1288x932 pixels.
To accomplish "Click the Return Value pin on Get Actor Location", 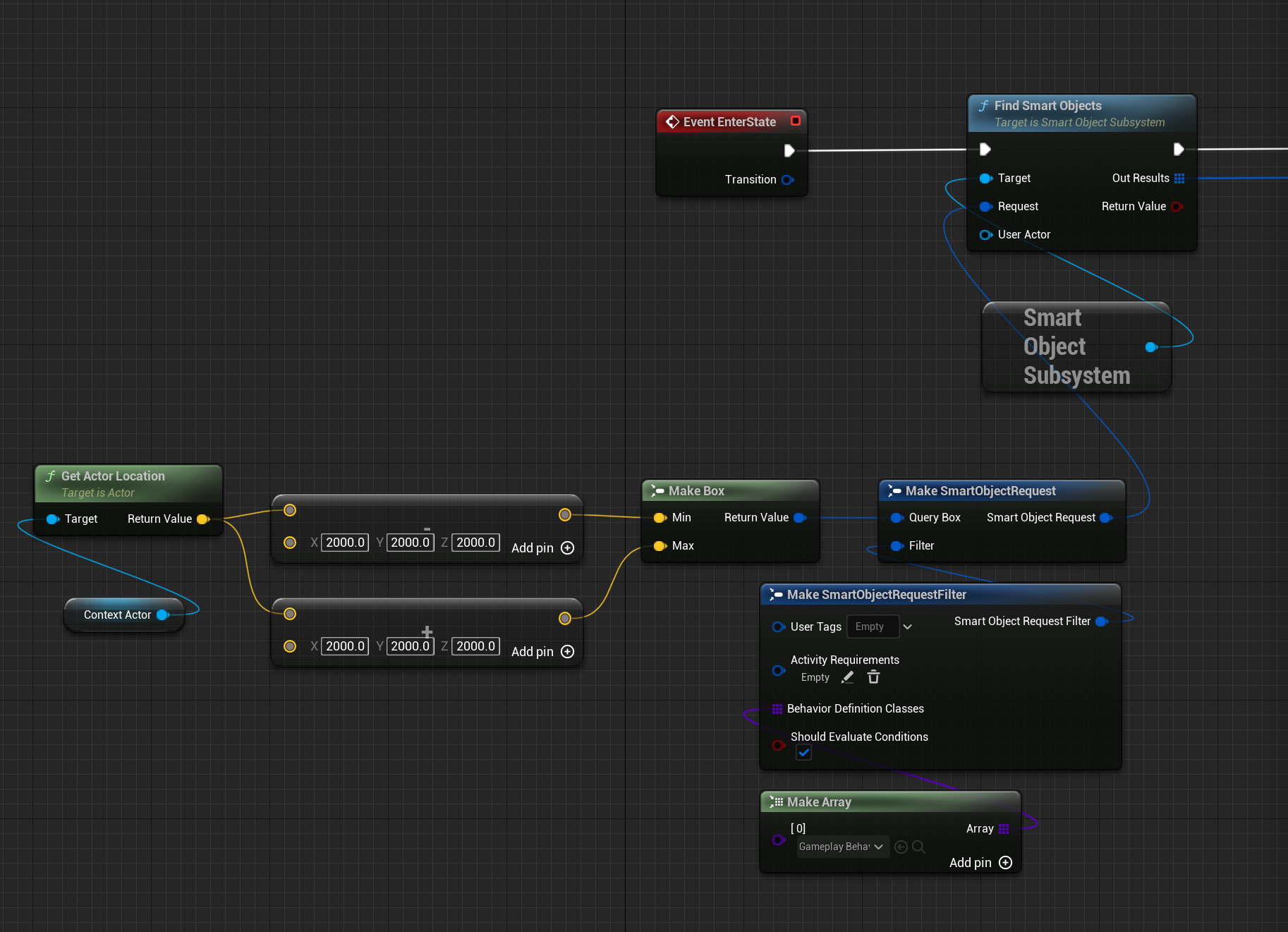I will click(x=204, y=519).
